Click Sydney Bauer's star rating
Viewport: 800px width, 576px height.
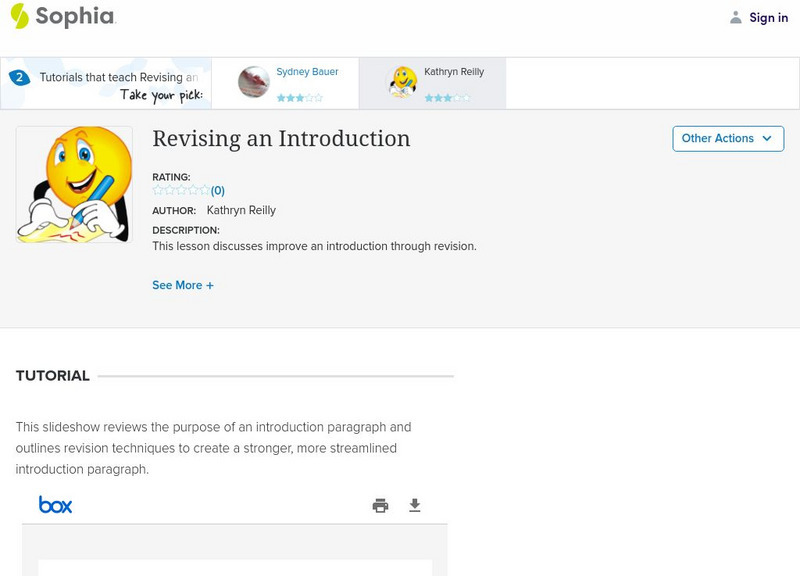pyautogui.click(x=299, y=98)
